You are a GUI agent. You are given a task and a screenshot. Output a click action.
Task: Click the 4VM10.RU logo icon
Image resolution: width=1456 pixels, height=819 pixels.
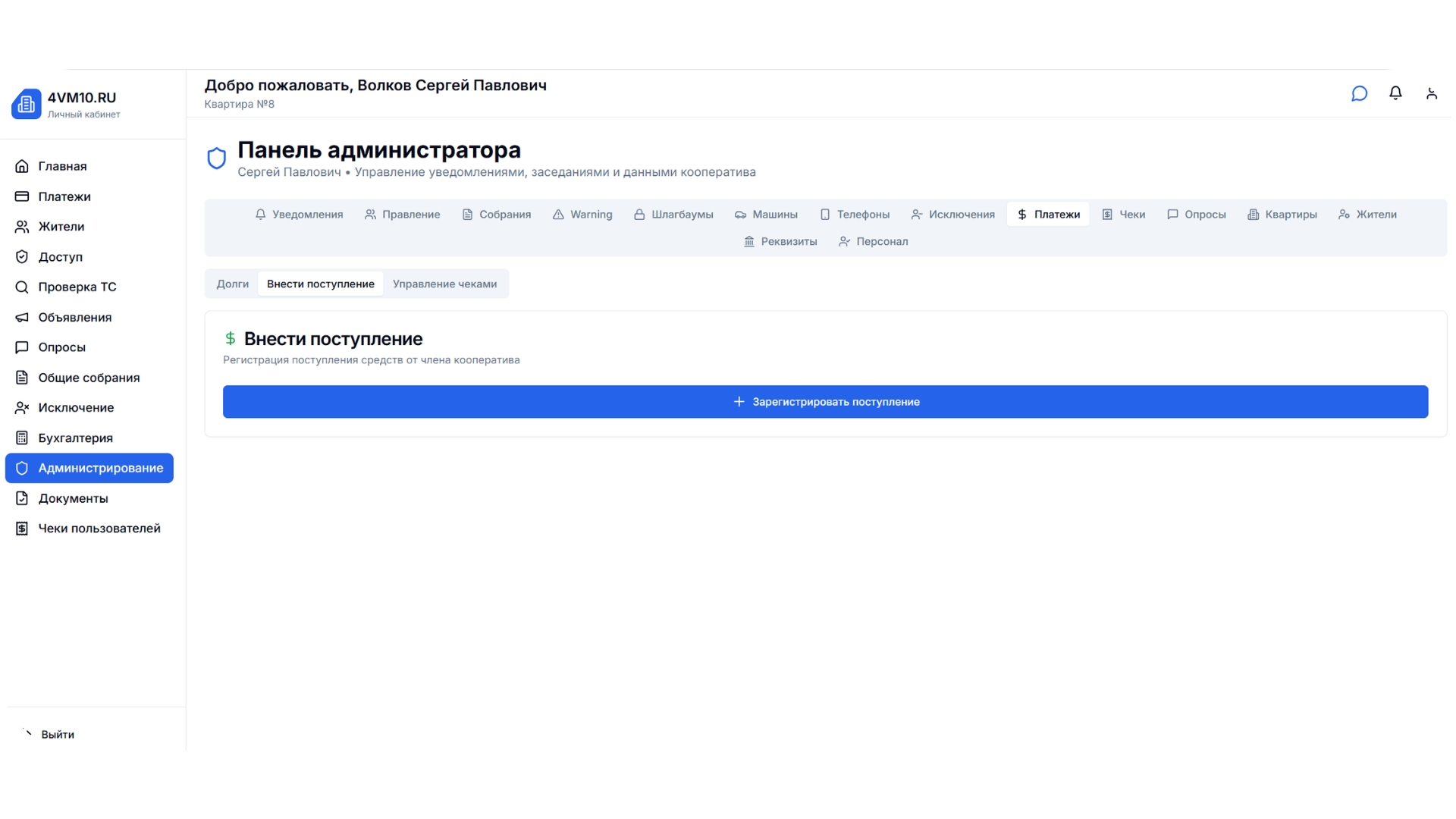[27, 103]
